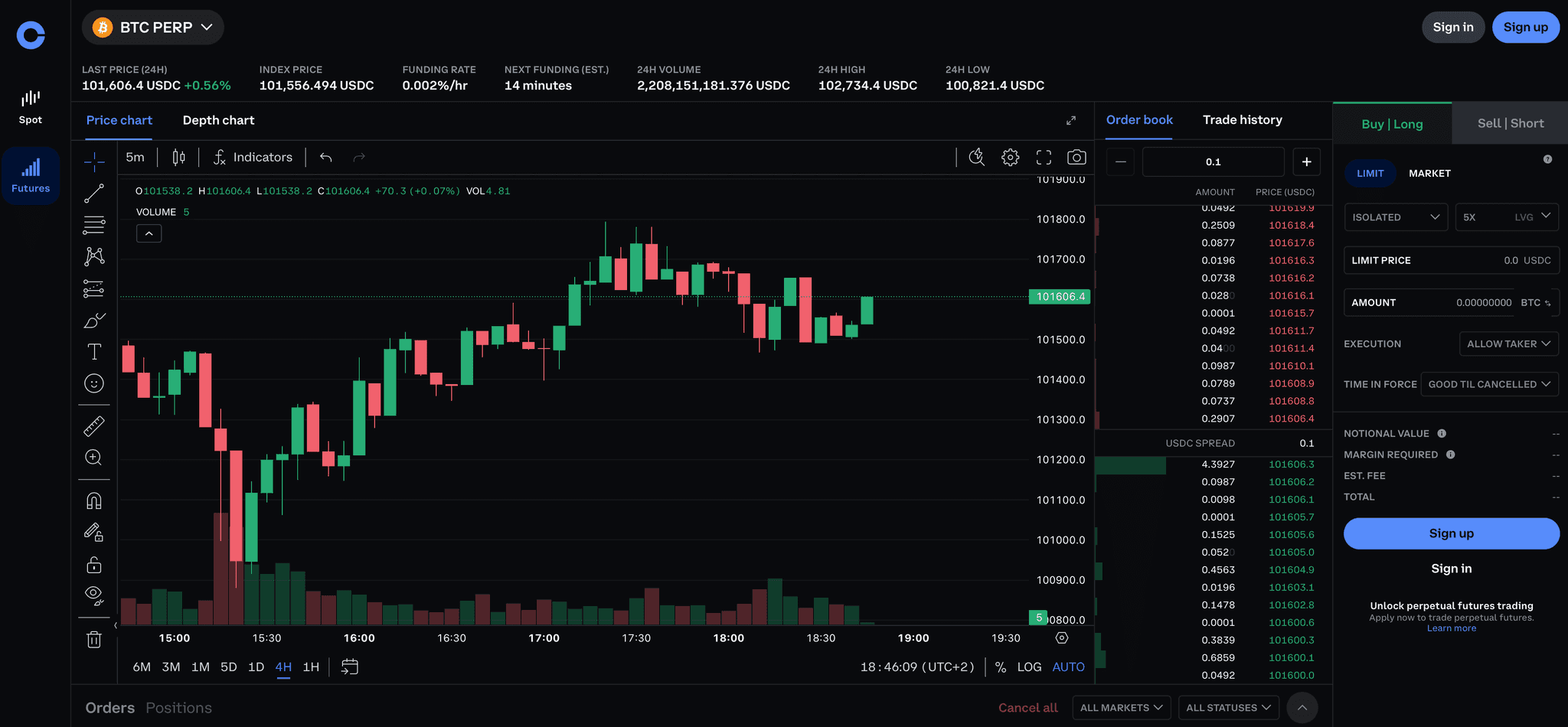Delete drawings with the trash icon

tap(94, 640)
